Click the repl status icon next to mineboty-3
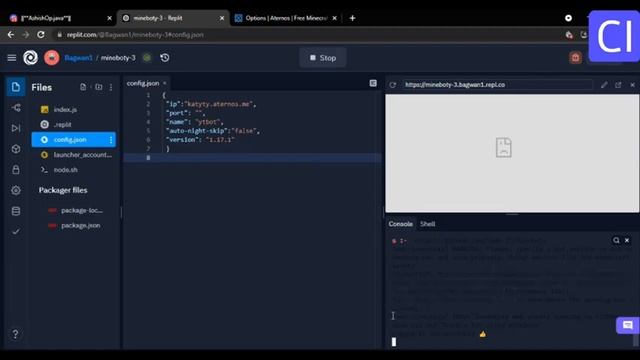The height and width of the screenshot is (360, 640). 147,58
